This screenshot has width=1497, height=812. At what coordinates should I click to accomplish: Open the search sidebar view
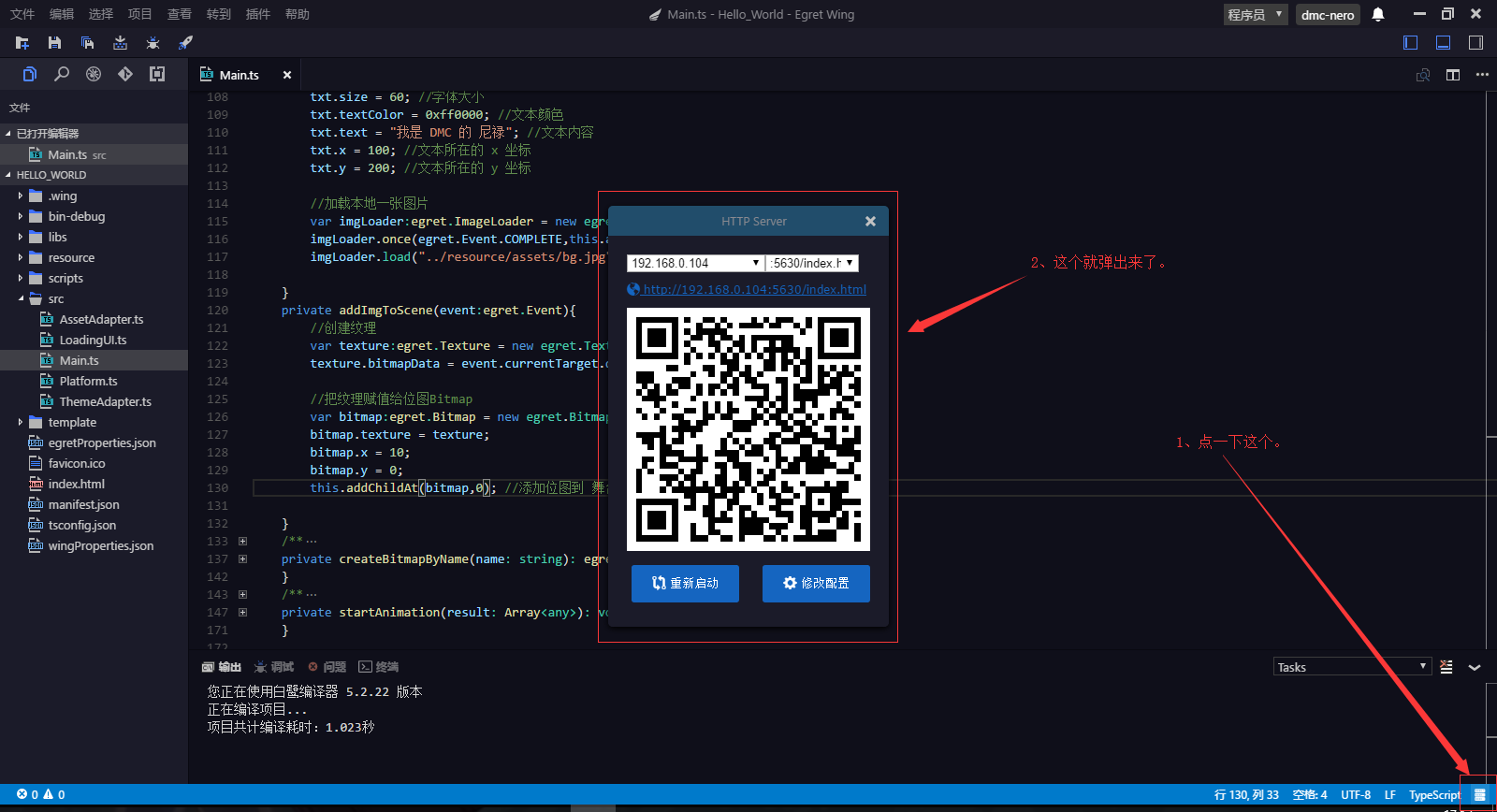[62, 74]
